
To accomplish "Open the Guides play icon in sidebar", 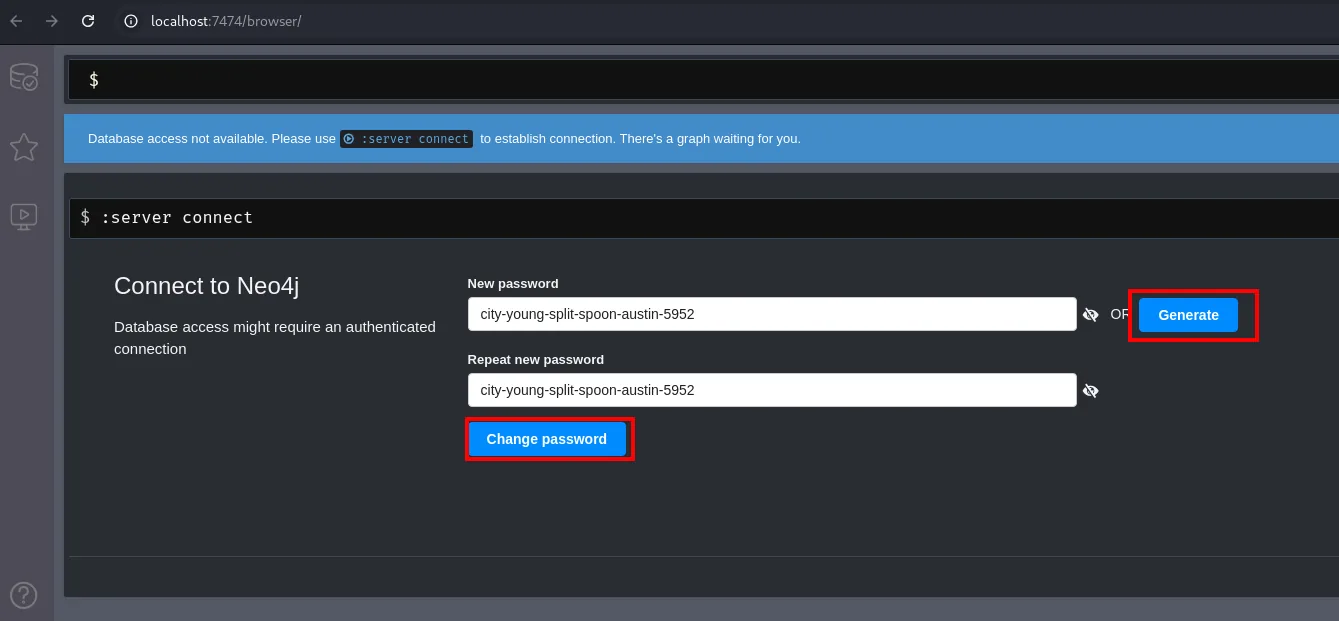I will 24,216.
